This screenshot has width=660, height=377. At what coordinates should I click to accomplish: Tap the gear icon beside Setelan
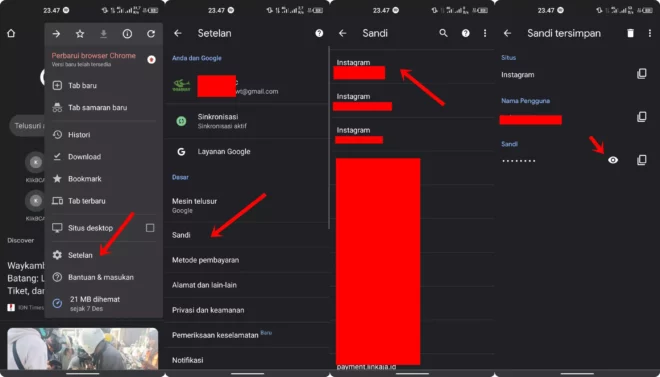(x=57, y=255)
